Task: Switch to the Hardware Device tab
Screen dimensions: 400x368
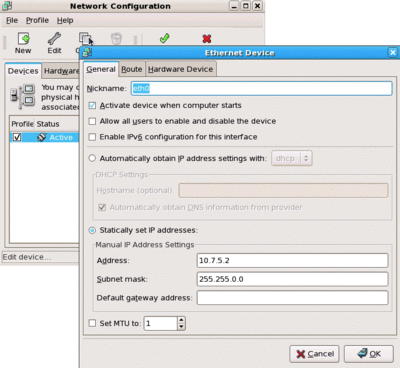Action: click(181, 69)
